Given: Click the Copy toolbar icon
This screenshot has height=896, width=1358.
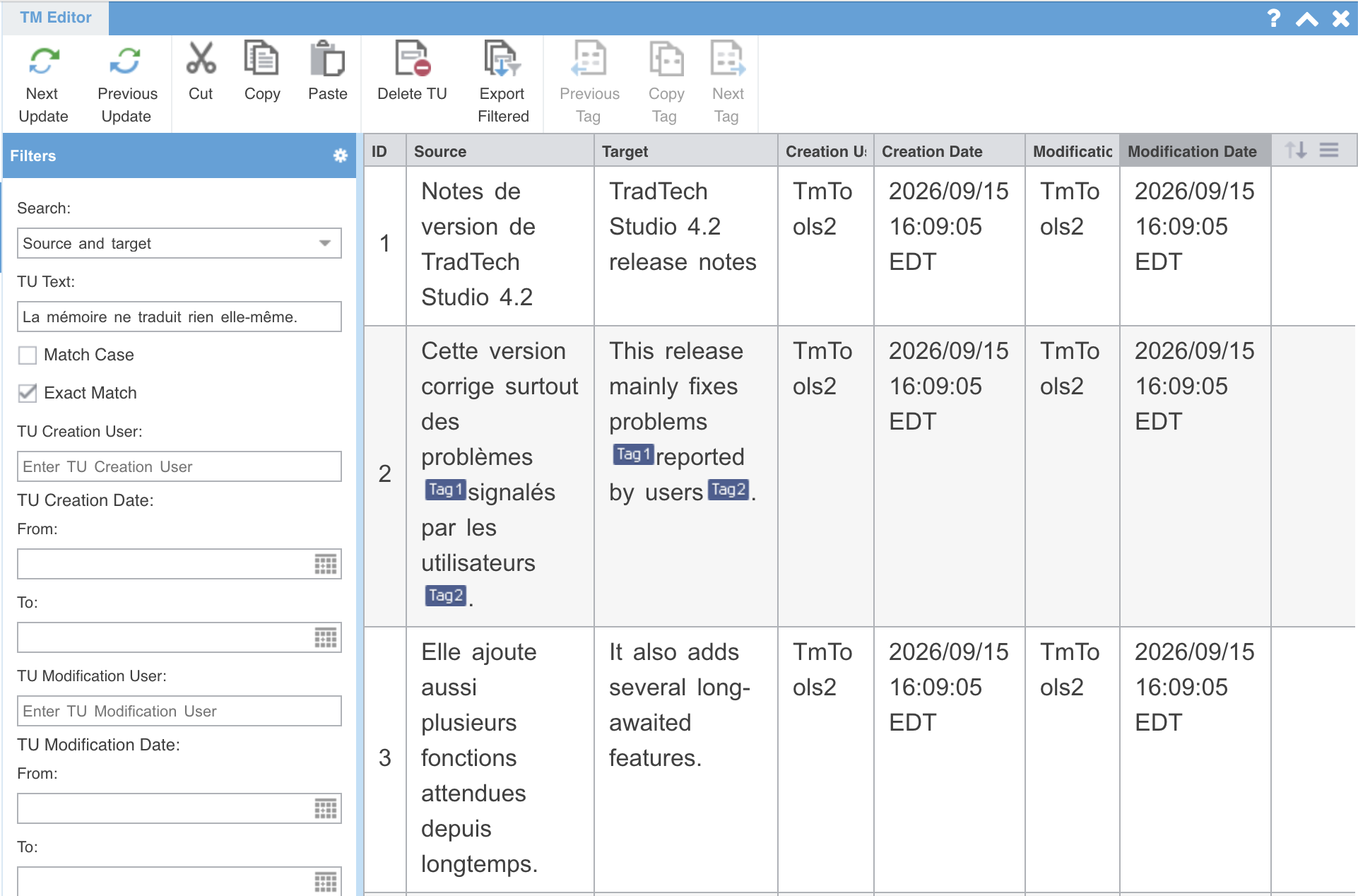Looking at the screenshot, I should [x=261, y=58].
